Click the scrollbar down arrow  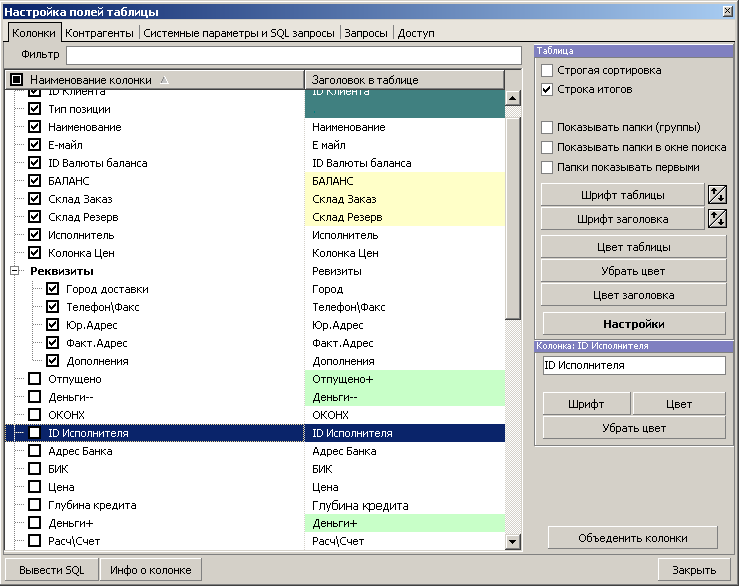(512, 542)
